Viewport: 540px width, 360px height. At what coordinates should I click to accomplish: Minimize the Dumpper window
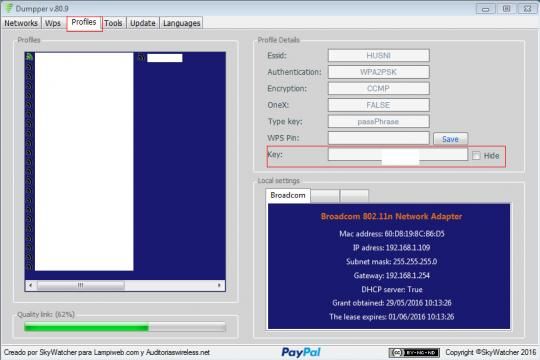point(486,9)
